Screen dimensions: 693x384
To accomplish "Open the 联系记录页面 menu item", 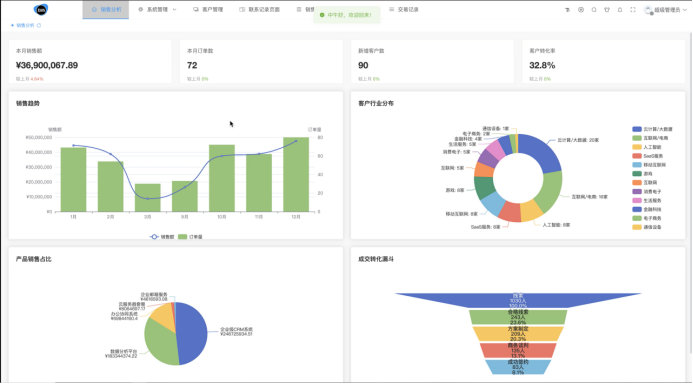I will pos(259,9).
